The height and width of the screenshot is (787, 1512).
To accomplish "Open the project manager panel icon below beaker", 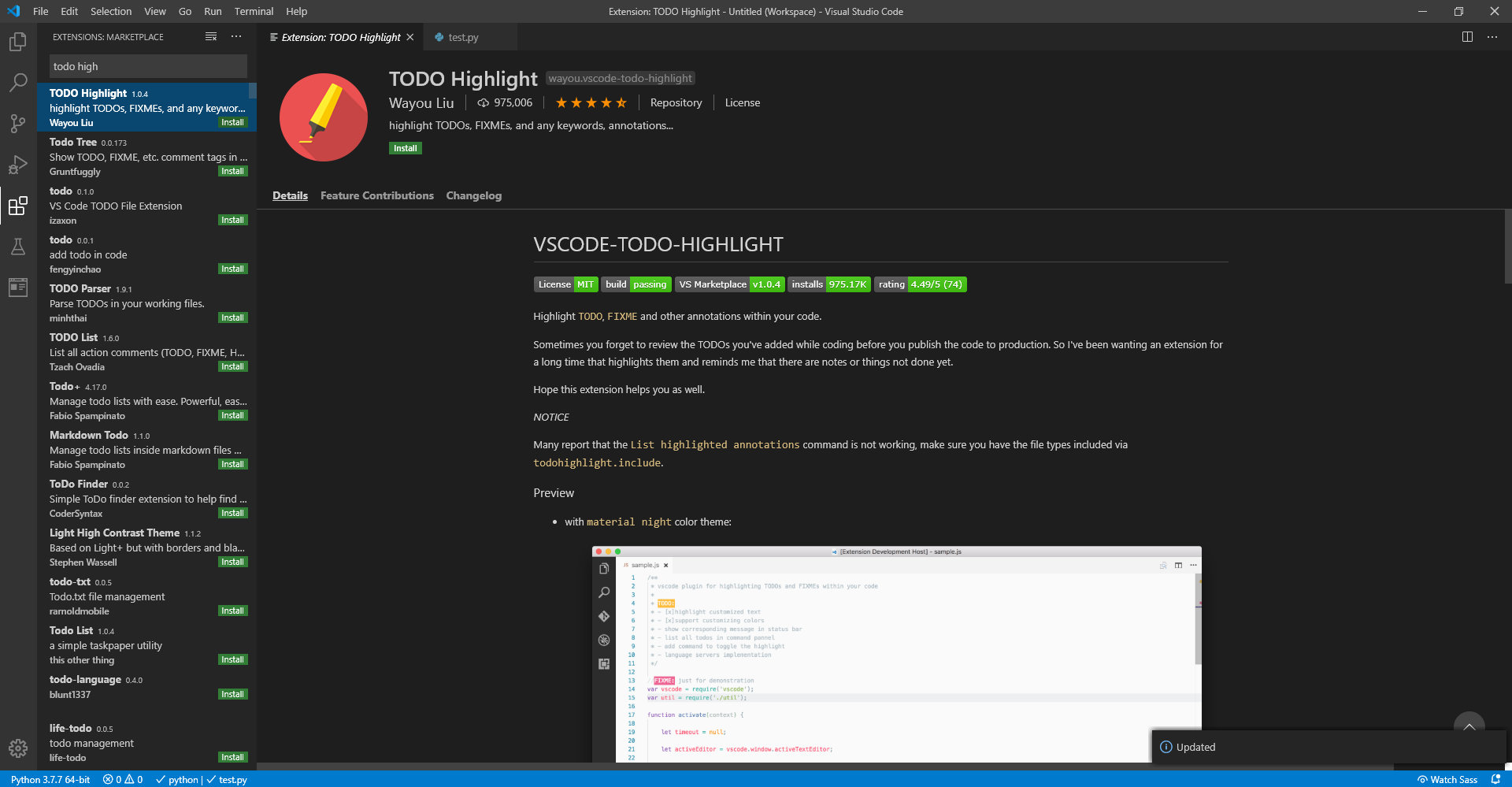I will coord(18,288).
